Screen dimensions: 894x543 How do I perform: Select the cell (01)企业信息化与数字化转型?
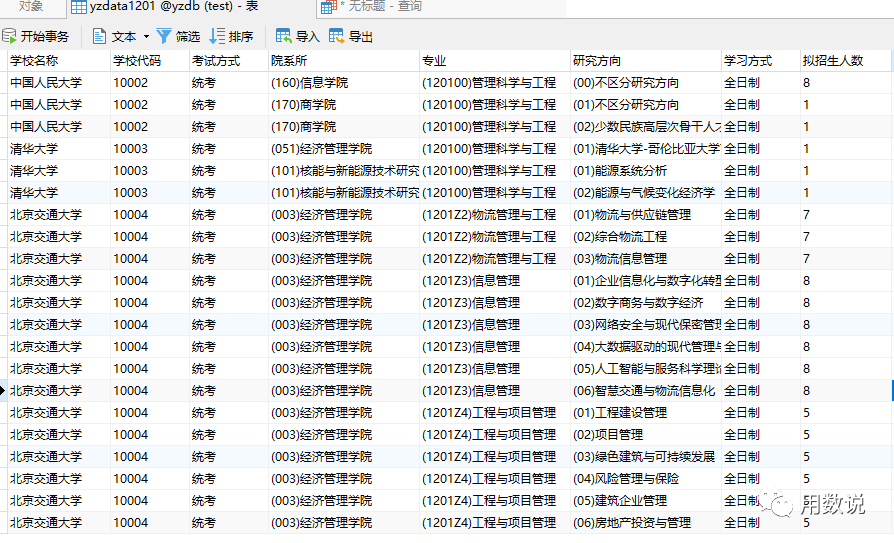(646, 281)
